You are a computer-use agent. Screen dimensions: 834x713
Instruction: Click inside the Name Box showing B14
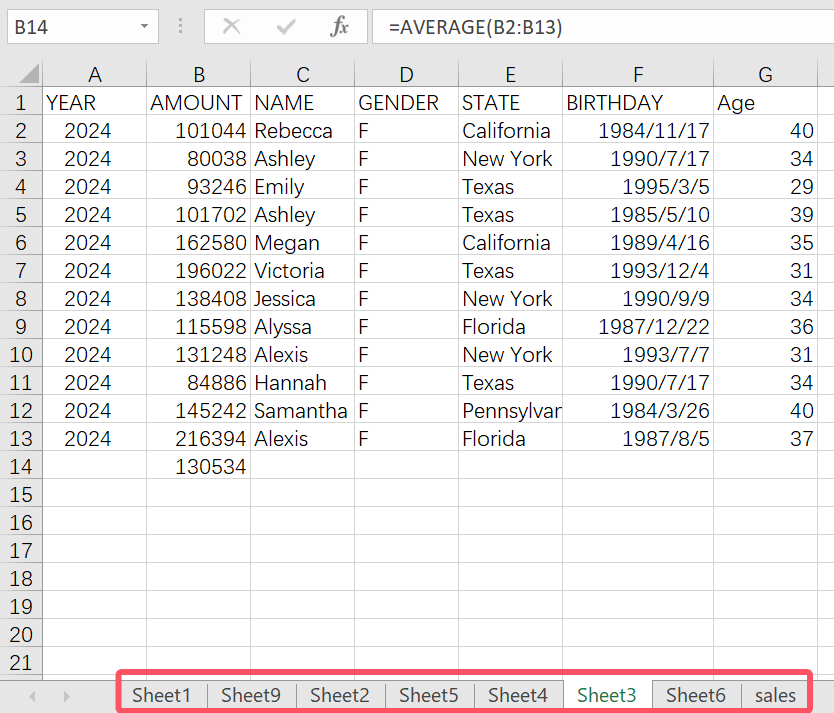pos(70,27)
